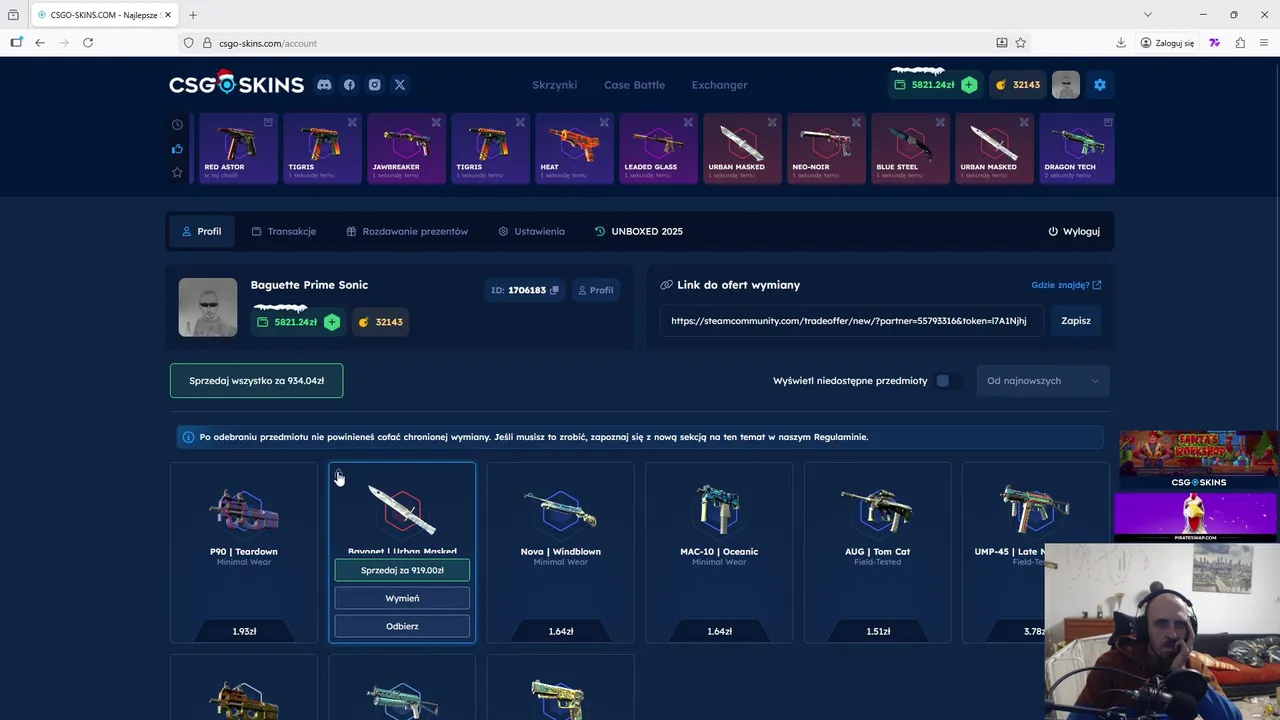Go to Exchanger in navigation
This screenshot has width=1280, height=720.
point(719,85)
